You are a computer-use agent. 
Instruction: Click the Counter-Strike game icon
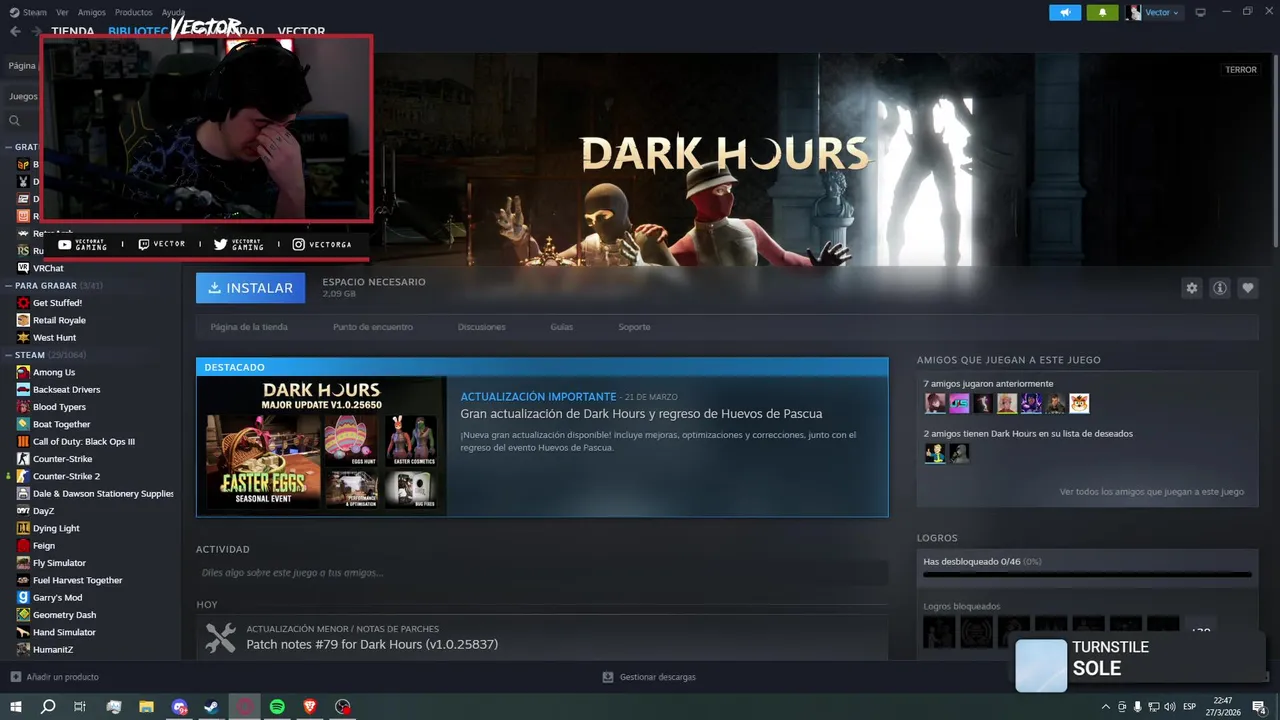[x=23, y=459]
